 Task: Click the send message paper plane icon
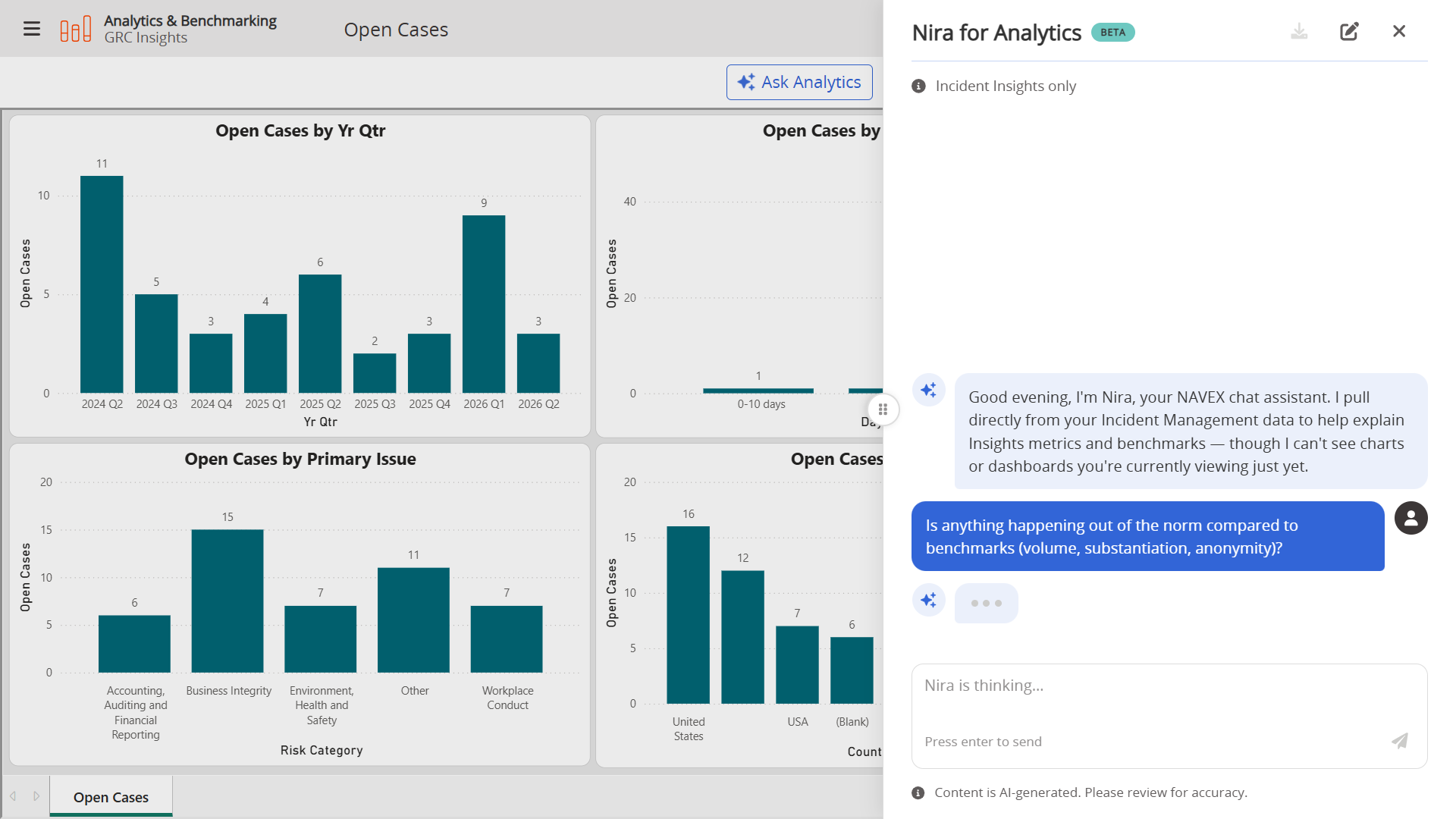click(x=1400, y=741)
